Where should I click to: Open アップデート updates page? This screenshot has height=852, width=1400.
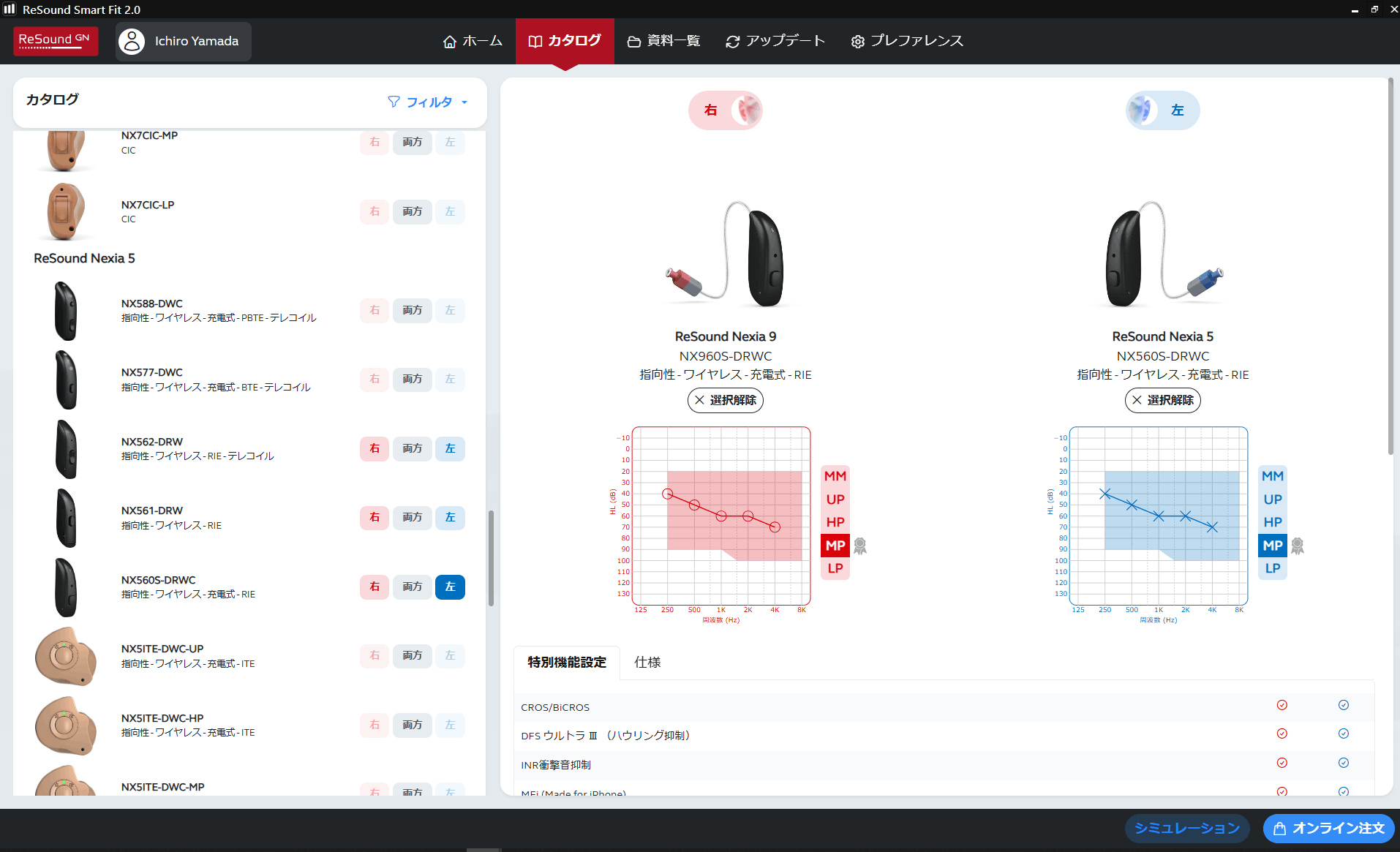coord(775,41)
